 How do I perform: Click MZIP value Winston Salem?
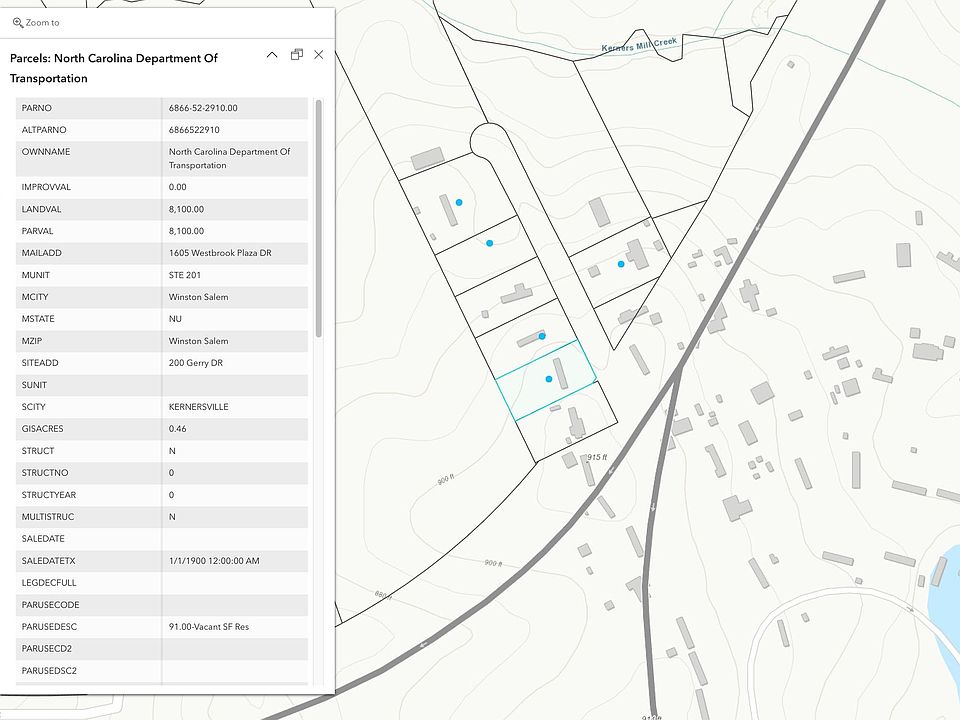click(198, 341)
